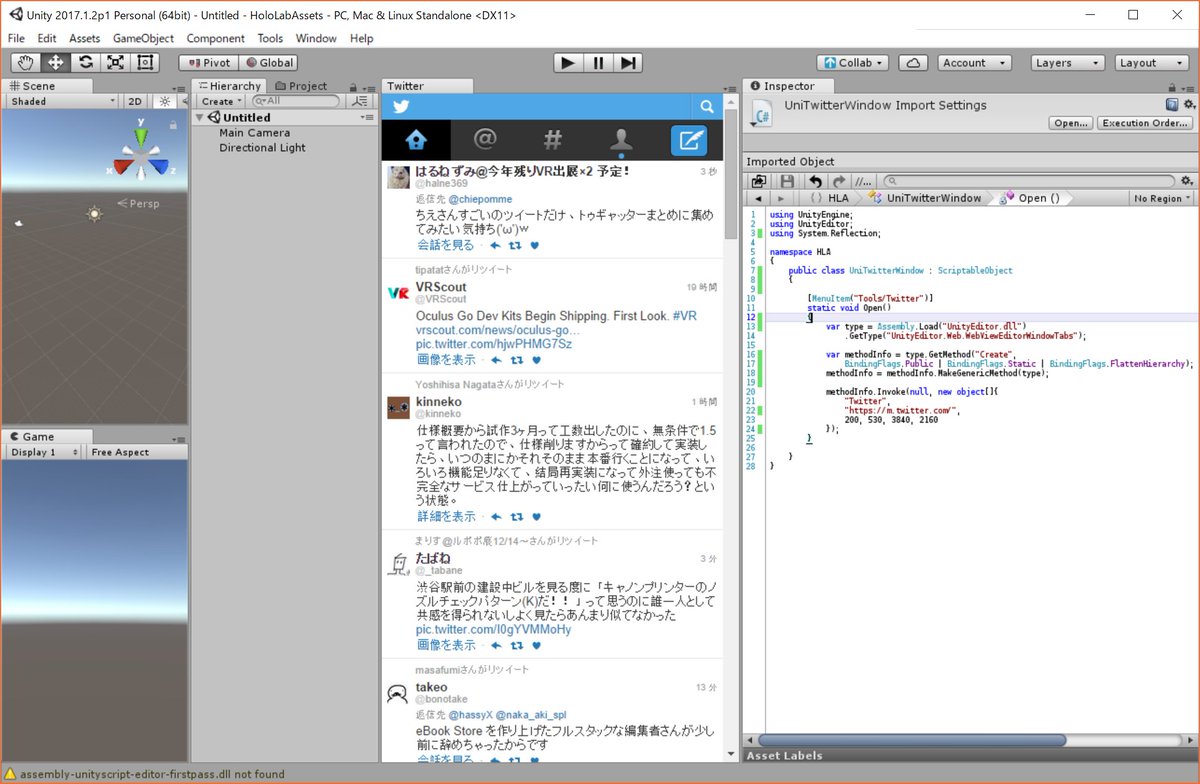Screen dimensions: 1200x784
Task: Open Twitter hashtag discover tab
Action: tap(553, 140)
